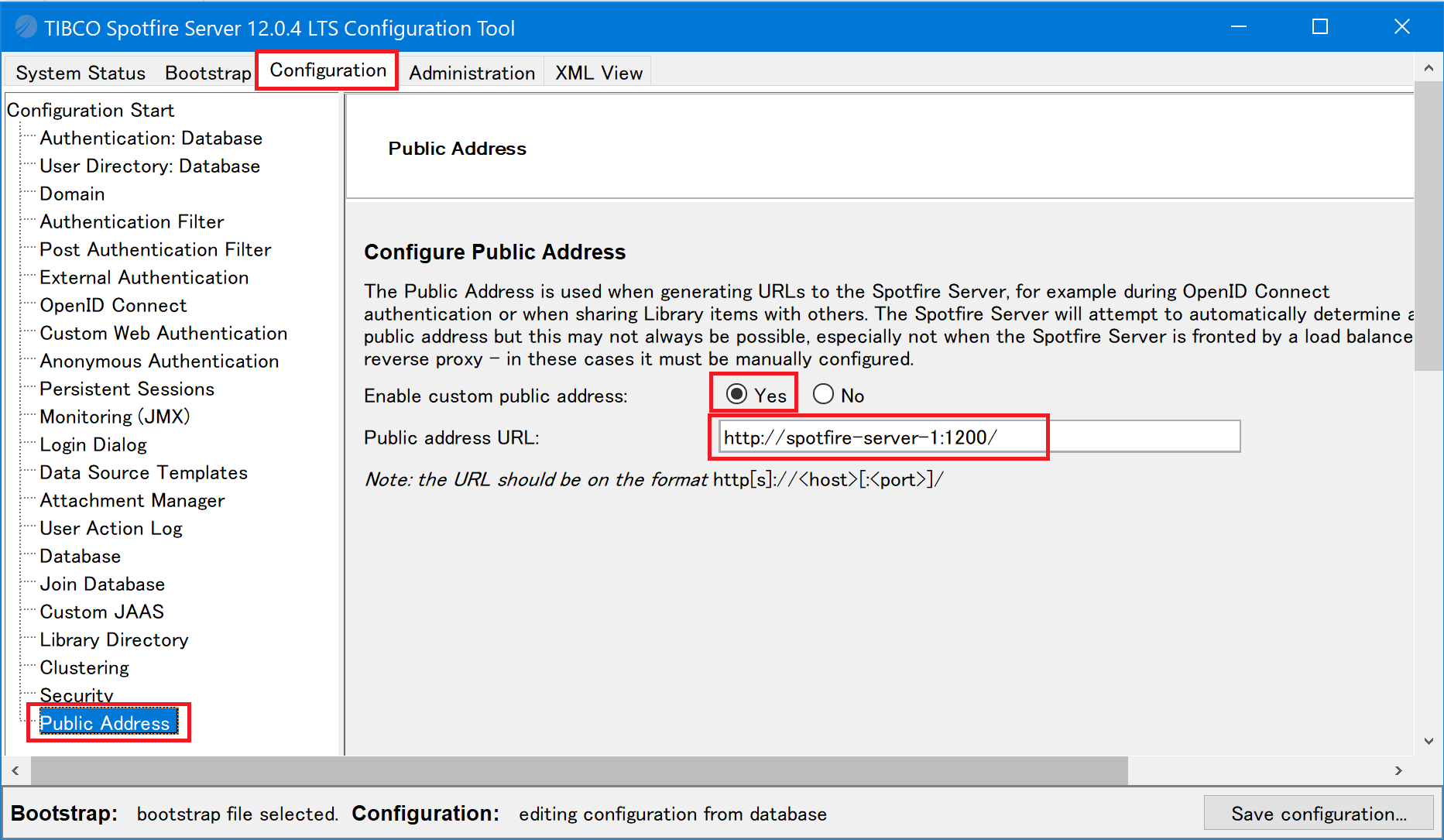Select Persistent Sessions item
The height and width of the screenshot is (840, 1444).
tap(127, 389)
